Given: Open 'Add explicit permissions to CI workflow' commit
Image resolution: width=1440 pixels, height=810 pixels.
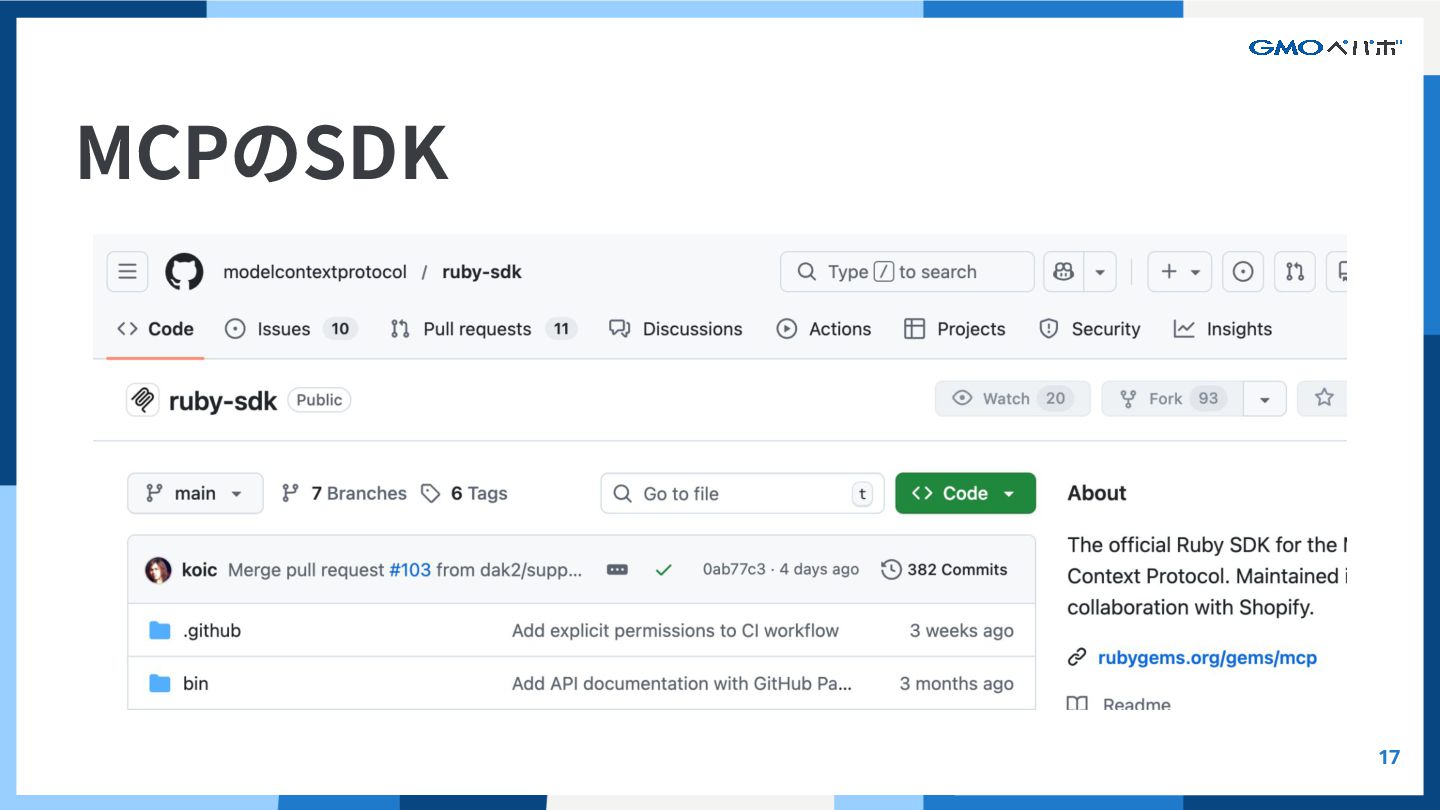Looking at the screenshot, I should [675, 630].
